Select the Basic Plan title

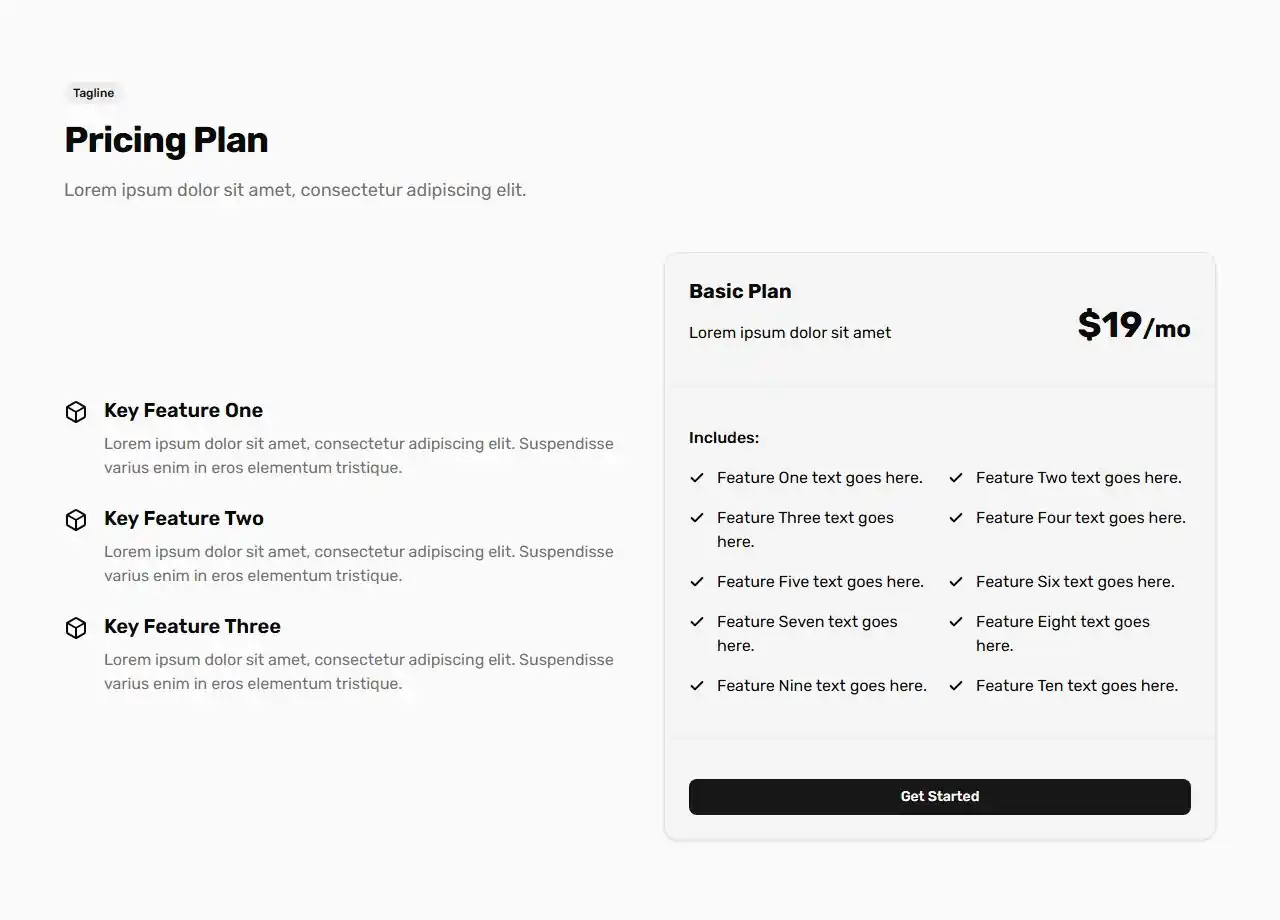pyautogui.click(x=740, y=292)
